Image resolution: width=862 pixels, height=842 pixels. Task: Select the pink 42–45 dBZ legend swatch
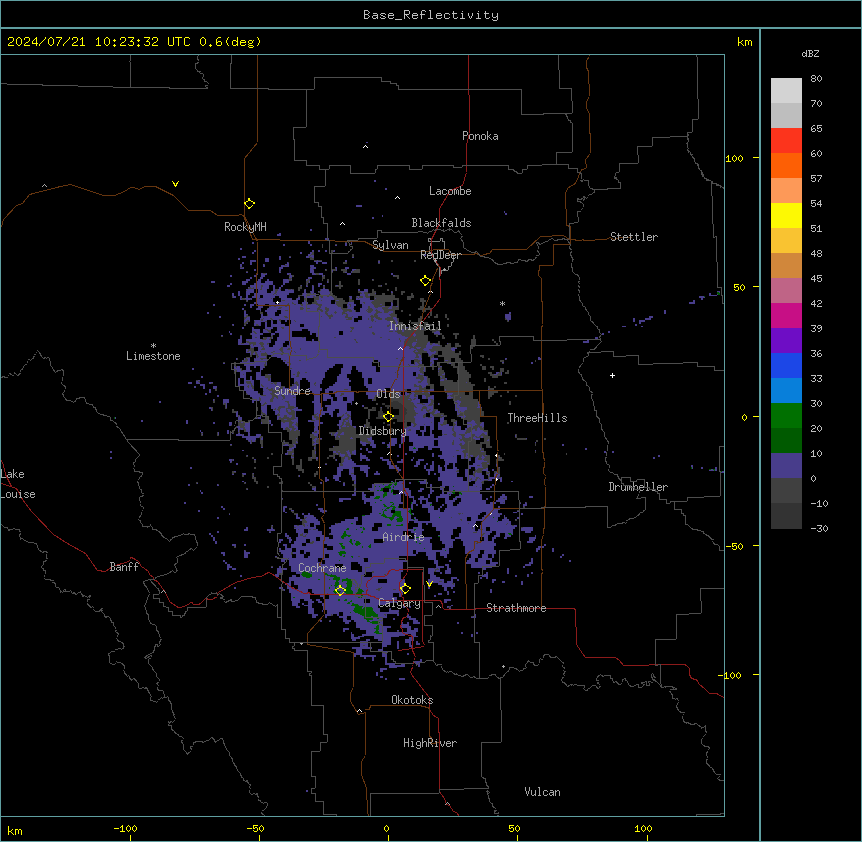click(x=786, y=291)
